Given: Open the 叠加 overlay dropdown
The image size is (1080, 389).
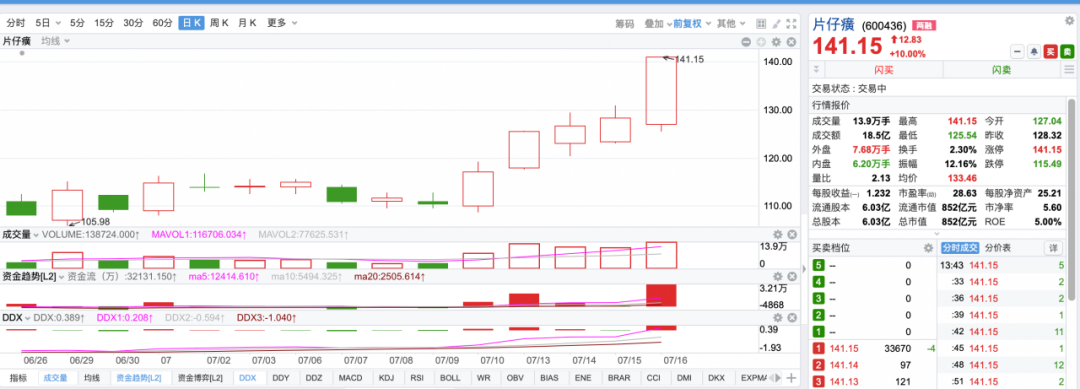Looking at the screenshot, I should click(x=657, y=23).
